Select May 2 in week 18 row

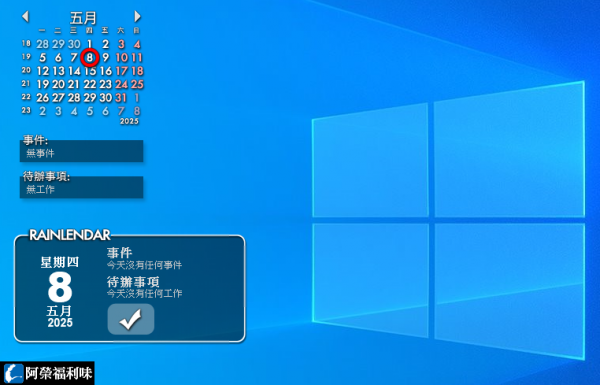(106, 44)
